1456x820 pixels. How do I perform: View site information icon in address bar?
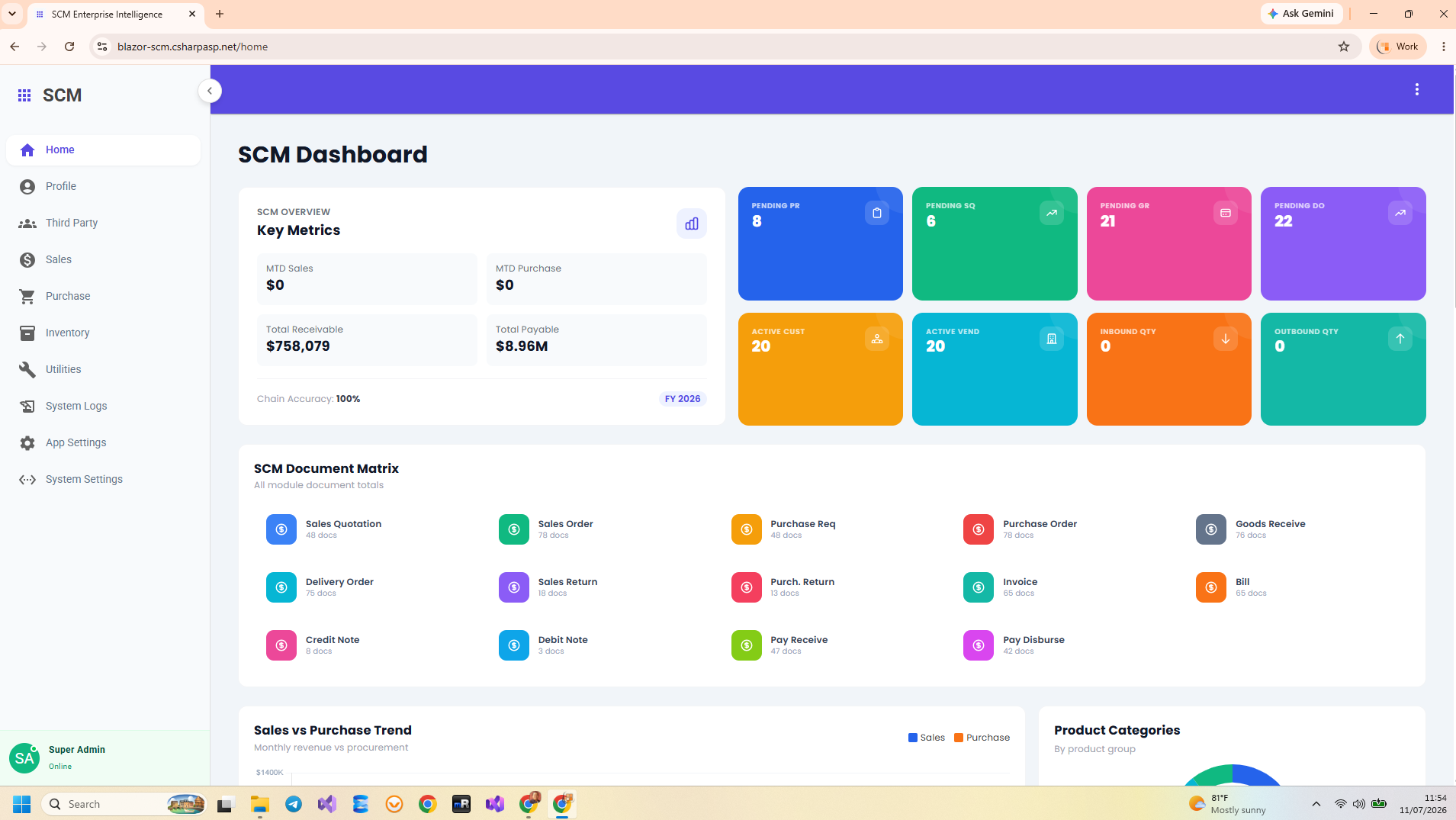(x=102, y=47)
